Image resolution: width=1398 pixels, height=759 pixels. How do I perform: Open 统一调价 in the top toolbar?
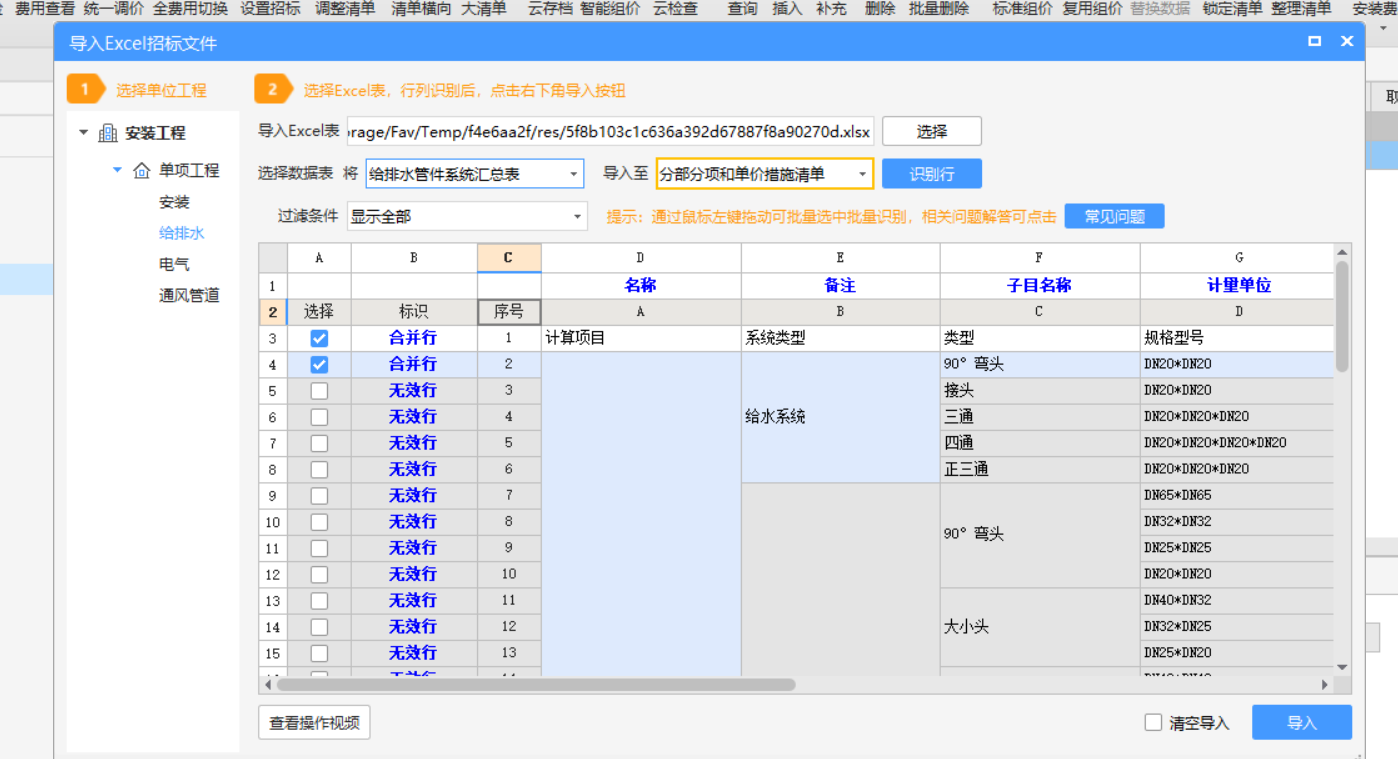[x=113, y=9]
